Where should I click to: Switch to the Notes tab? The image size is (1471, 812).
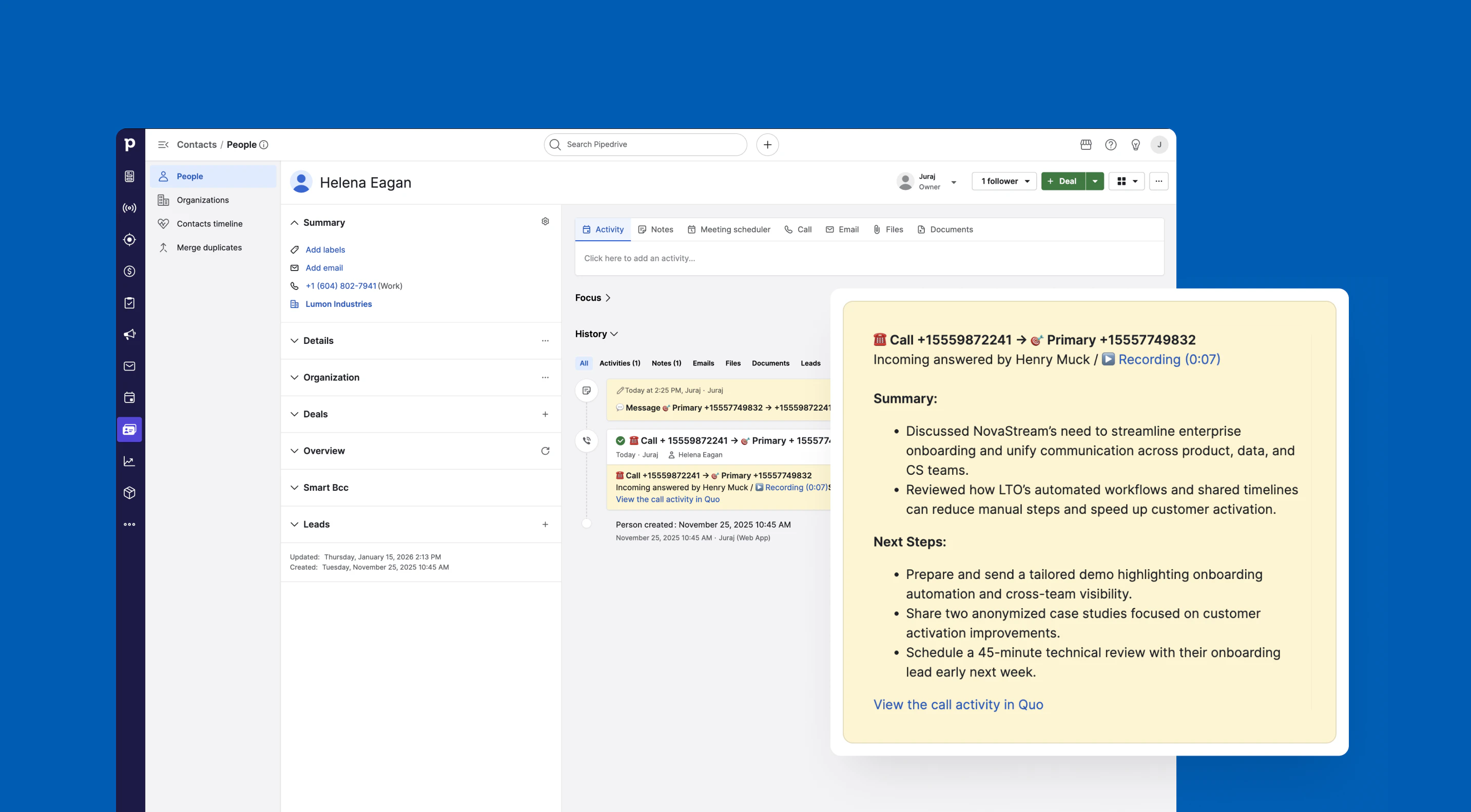(x=655, y=229)
